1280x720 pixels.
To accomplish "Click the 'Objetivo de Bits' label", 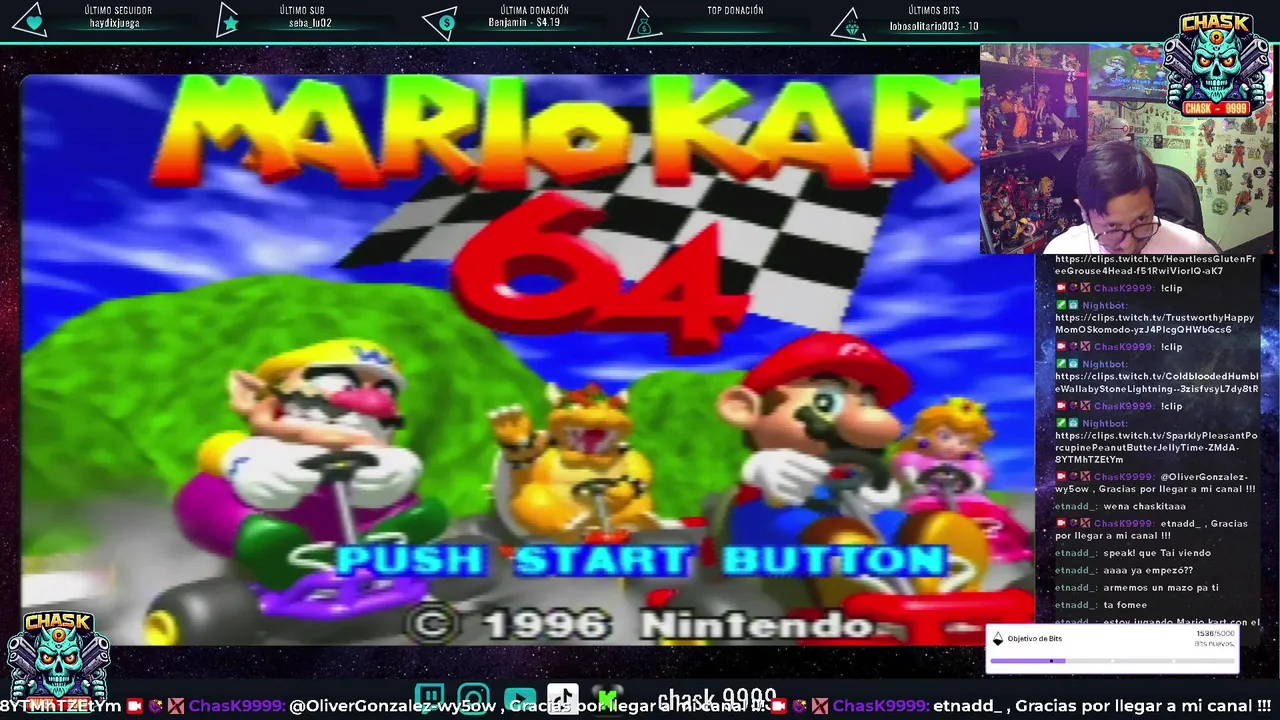I will click(1034, 639).
